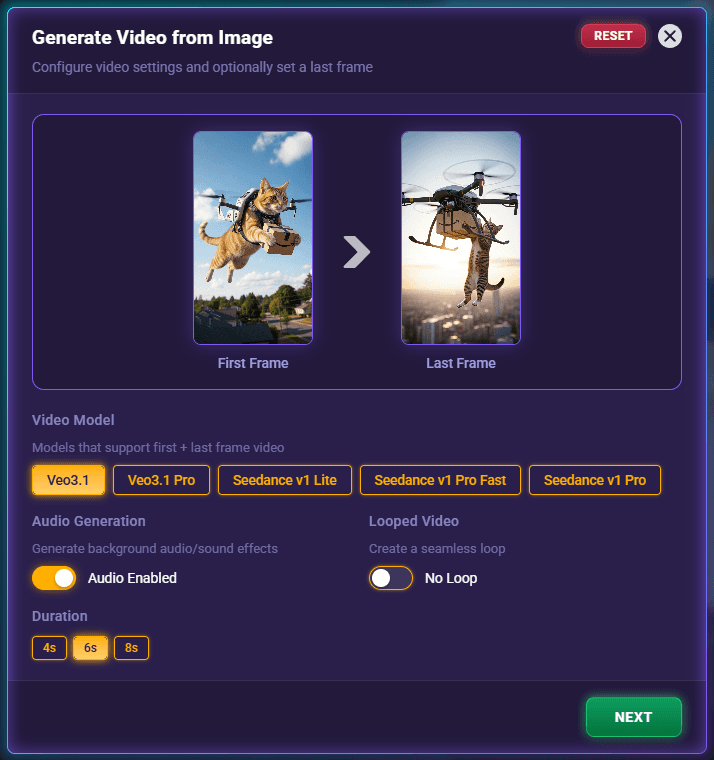Image resolution: width=714 pixels, height=760 pixels.
Task: Pick the Seedance v1 Lite model
Action: tap(285, 480)
